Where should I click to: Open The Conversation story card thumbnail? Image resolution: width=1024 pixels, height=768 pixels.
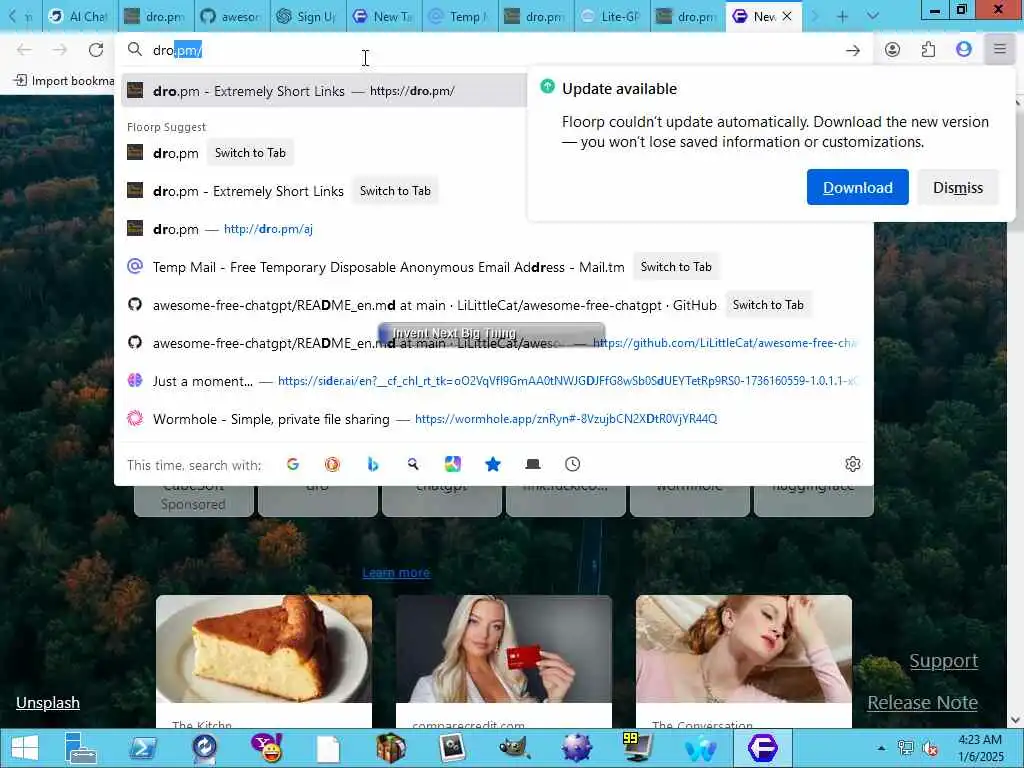[744, 649]
